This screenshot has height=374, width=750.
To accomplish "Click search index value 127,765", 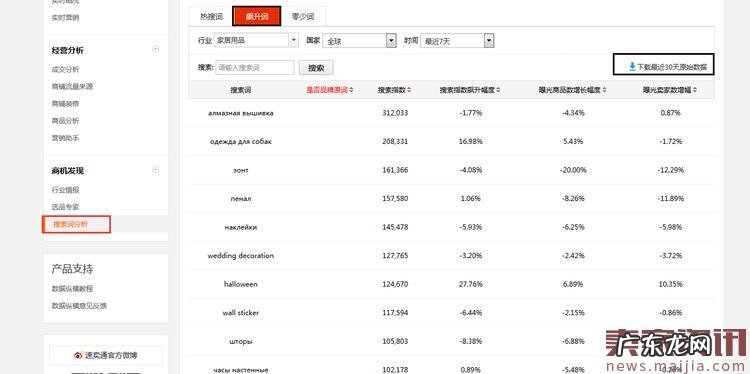I will (395, 255).
